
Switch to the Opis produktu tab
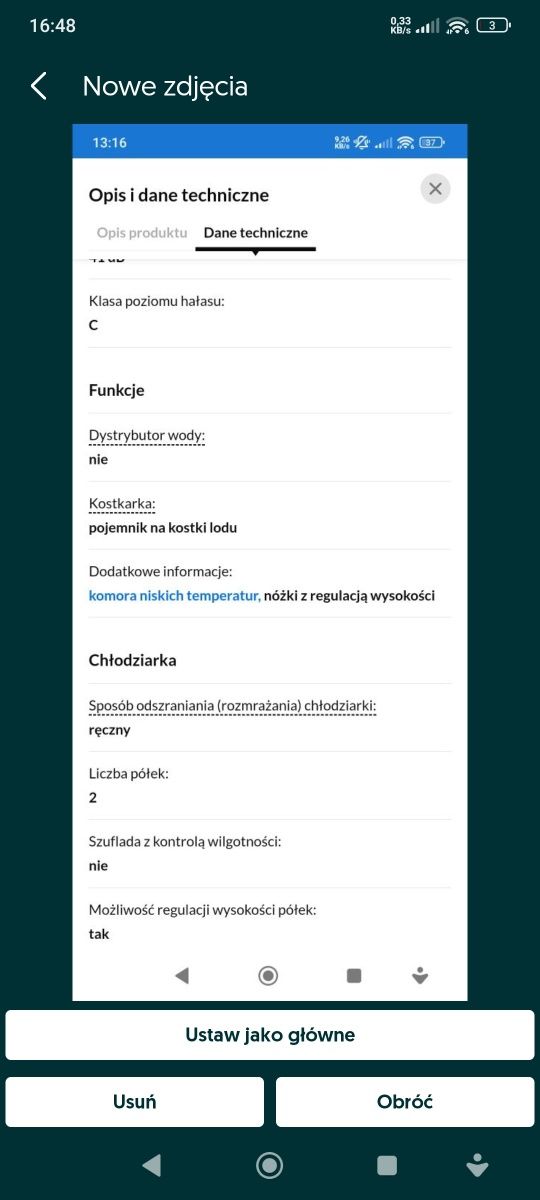[x=142, y=232]
